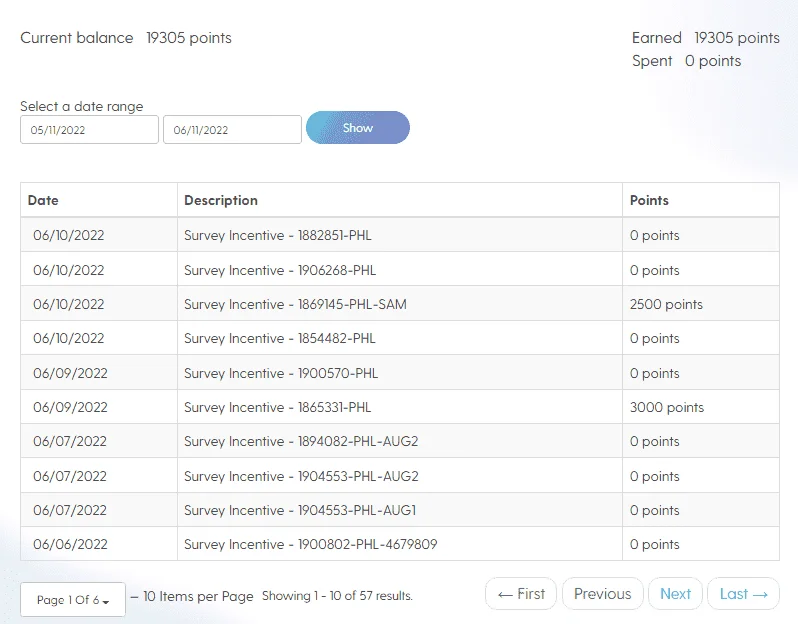Click the 2500 points value

(666, 304)
